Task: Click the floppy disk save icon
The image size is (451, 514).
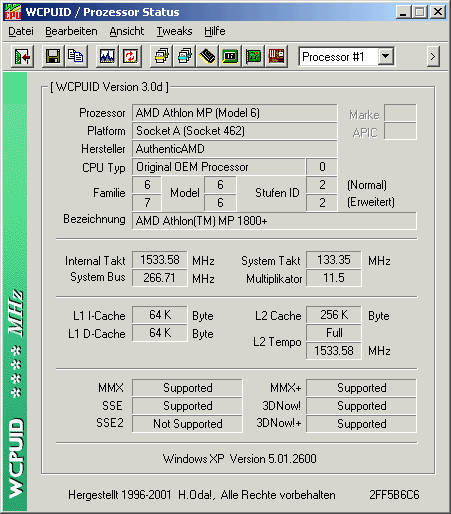Action: 53,56
